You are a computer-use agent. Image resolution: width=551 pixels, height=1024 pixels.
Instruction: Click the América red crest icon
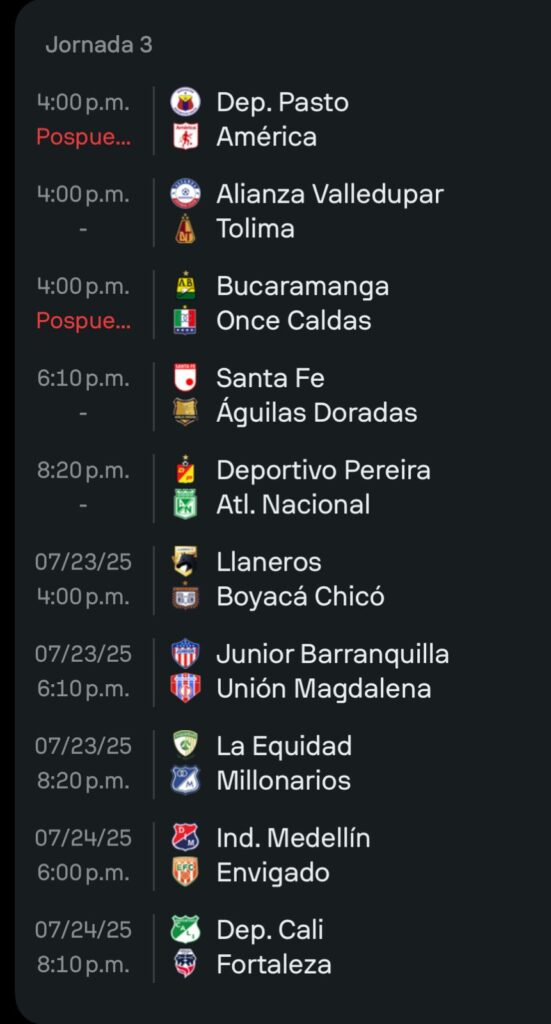pyautogui.click(x=185, y=137)
